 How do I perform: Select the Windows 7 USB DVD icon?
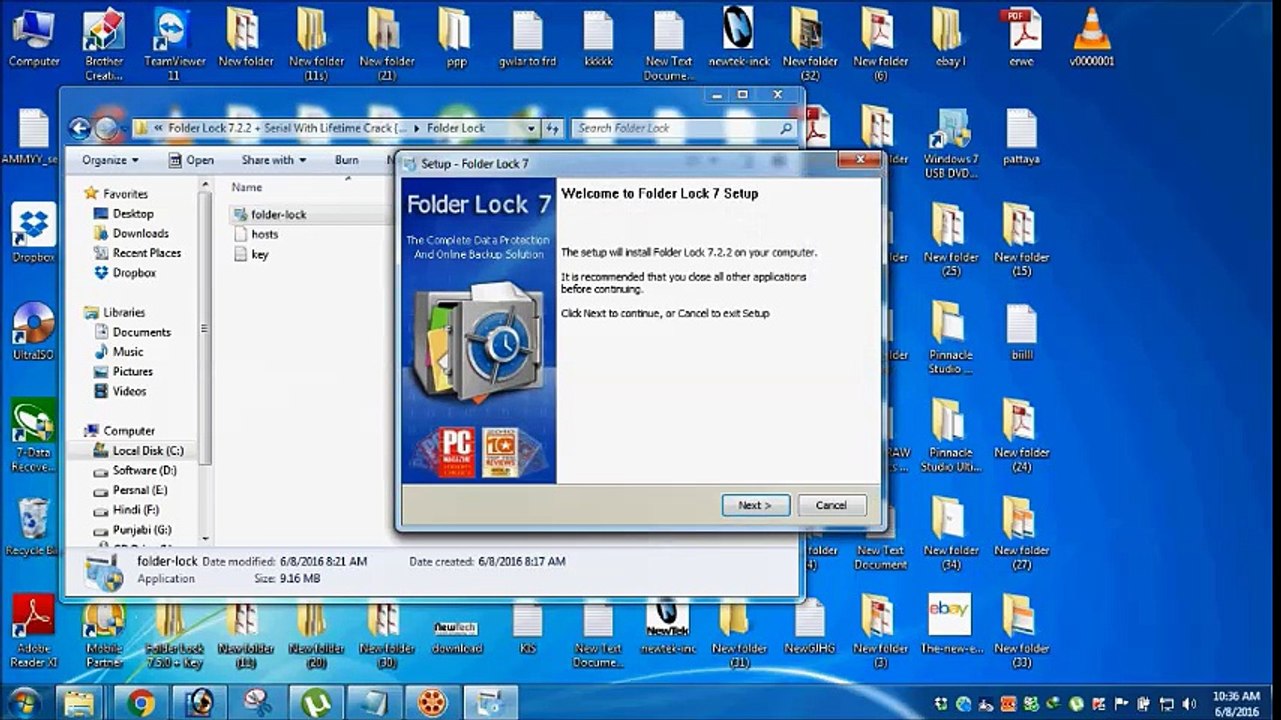coord(951,143)
